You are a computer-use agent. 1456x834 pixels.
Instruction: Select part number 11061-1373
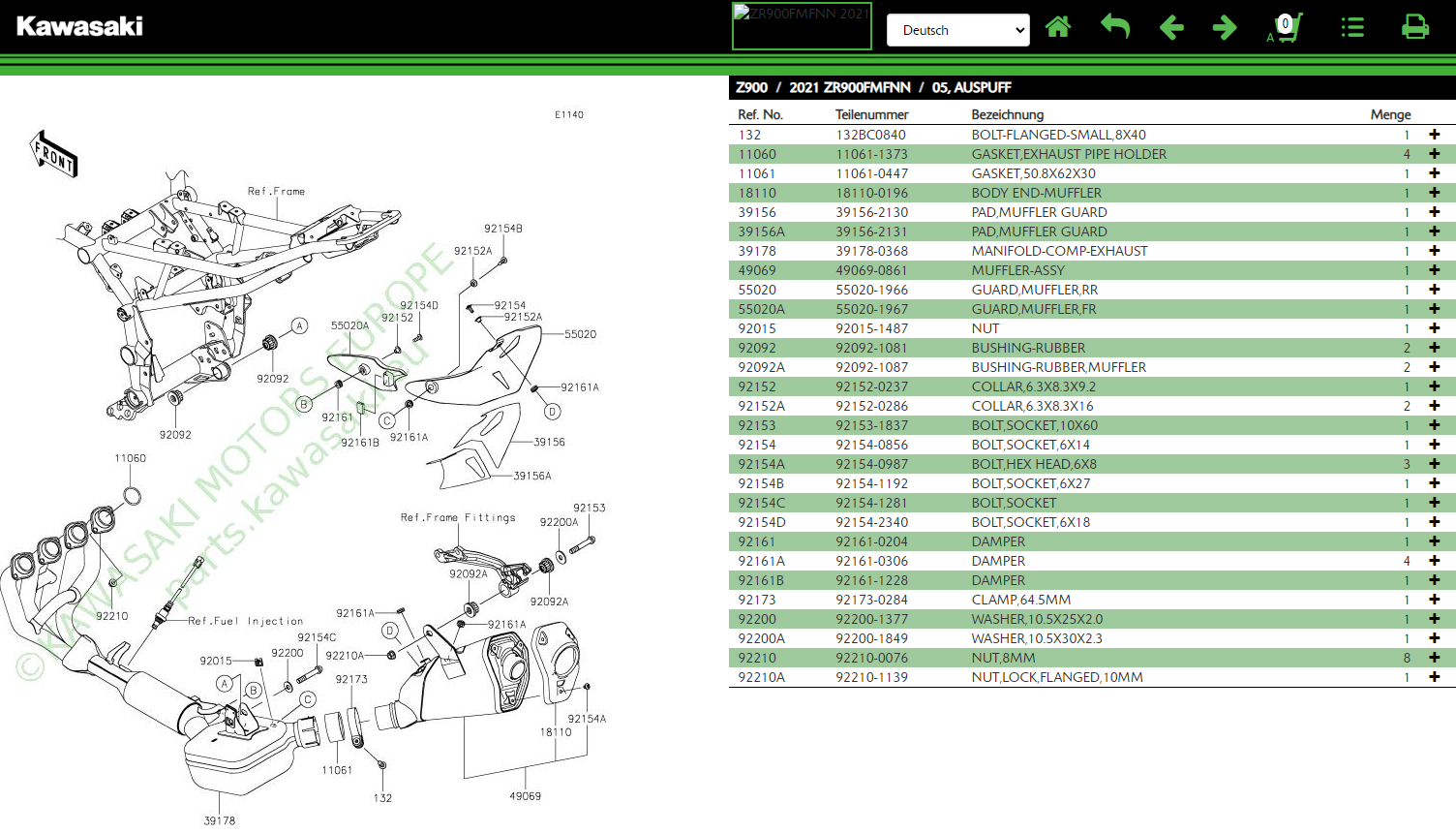coord(872,154)
